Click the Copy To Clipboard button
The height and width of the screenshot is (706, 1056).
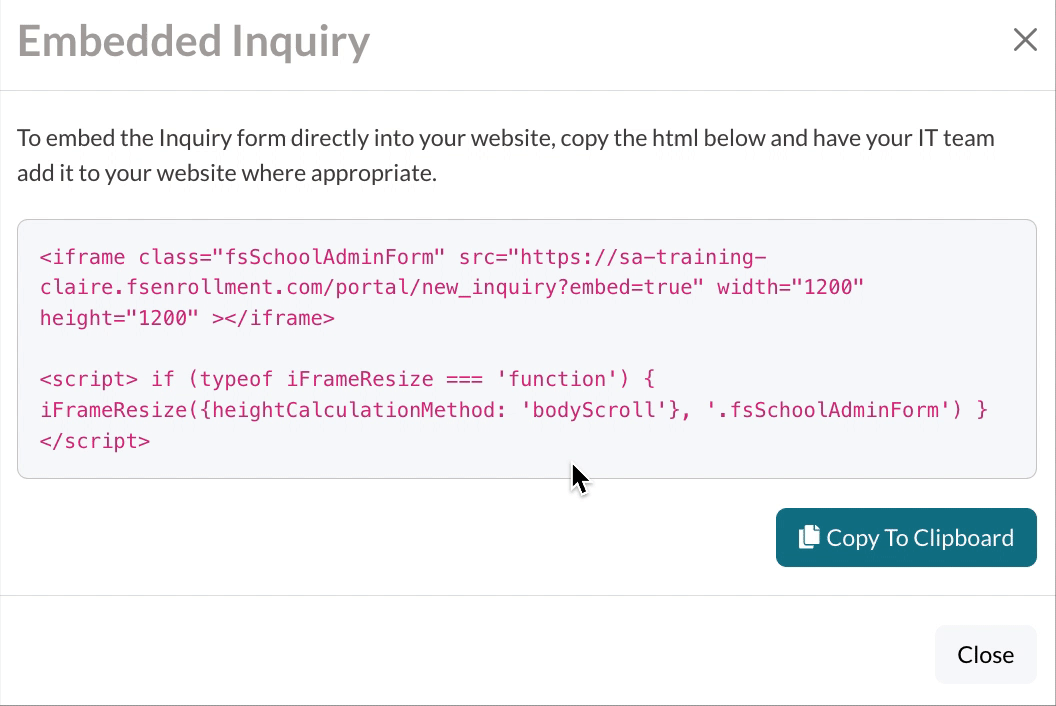click(906, 538)
